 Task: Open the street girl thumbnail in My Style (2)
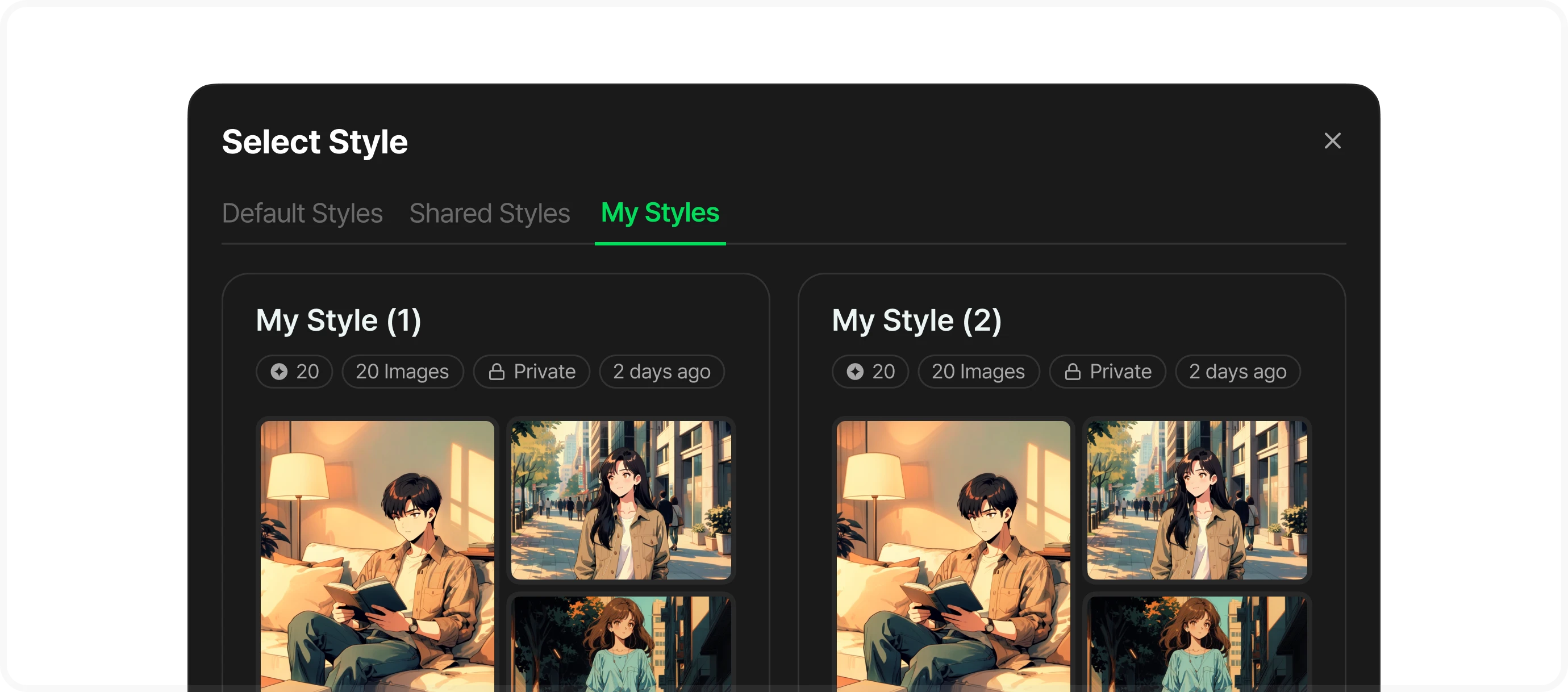(1196, 499)
